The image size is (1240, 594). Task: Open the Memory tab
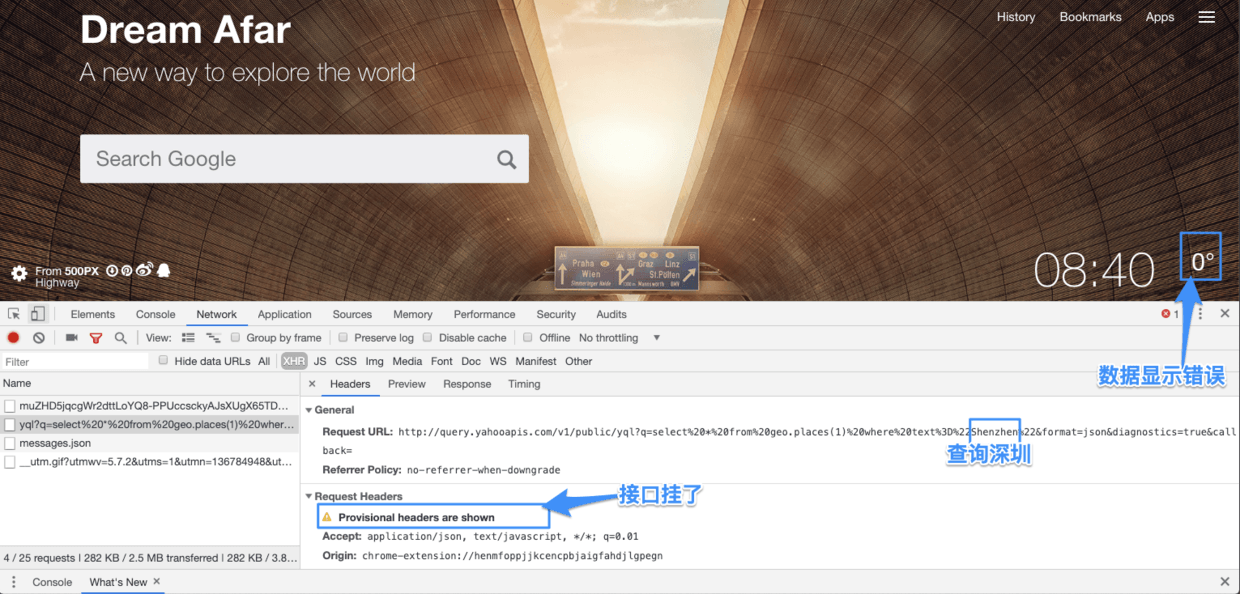pyautogui.click(x=413, y=314)
